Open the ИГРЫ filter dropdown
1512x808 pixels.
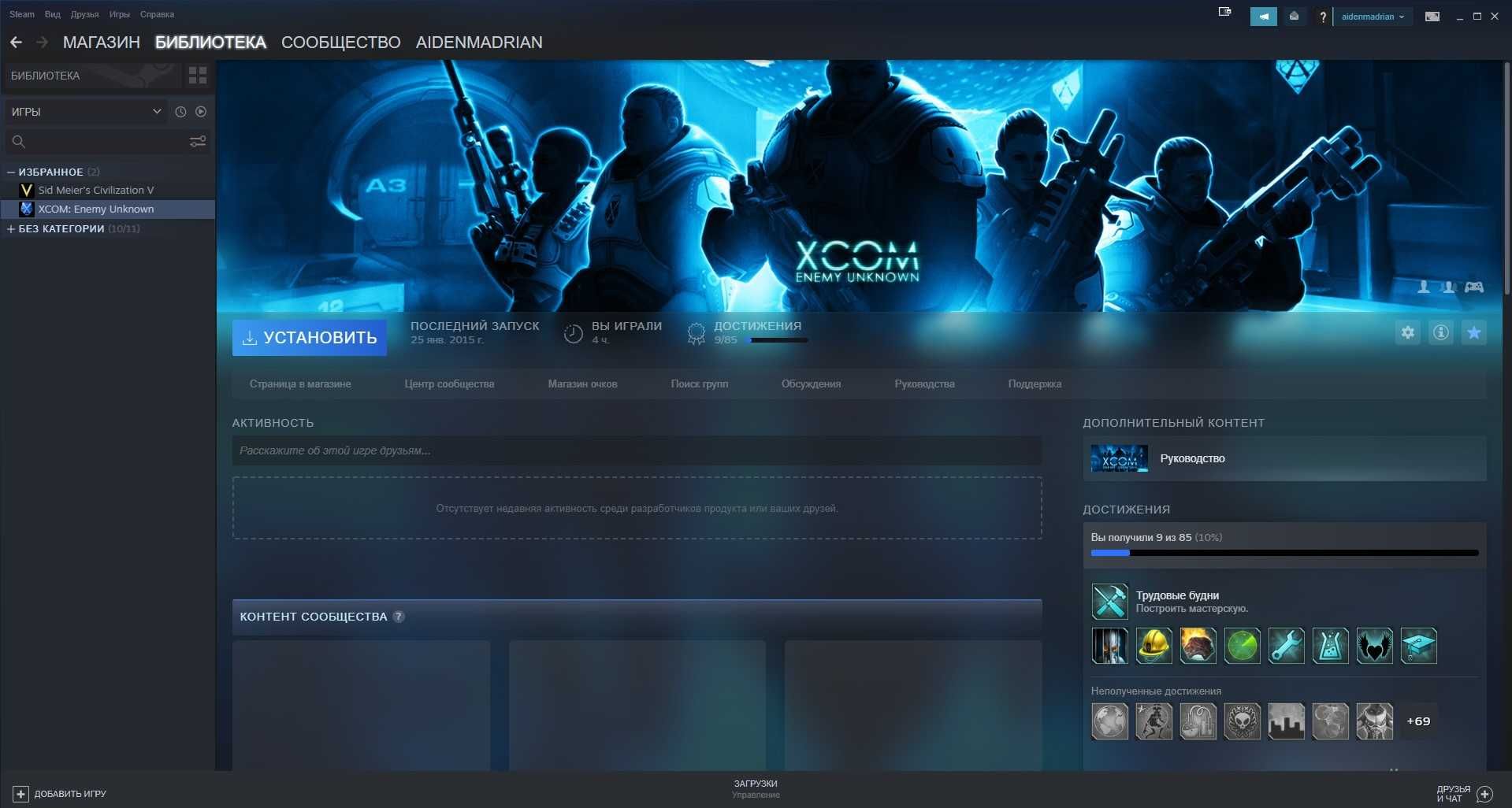tap(86, 112)
